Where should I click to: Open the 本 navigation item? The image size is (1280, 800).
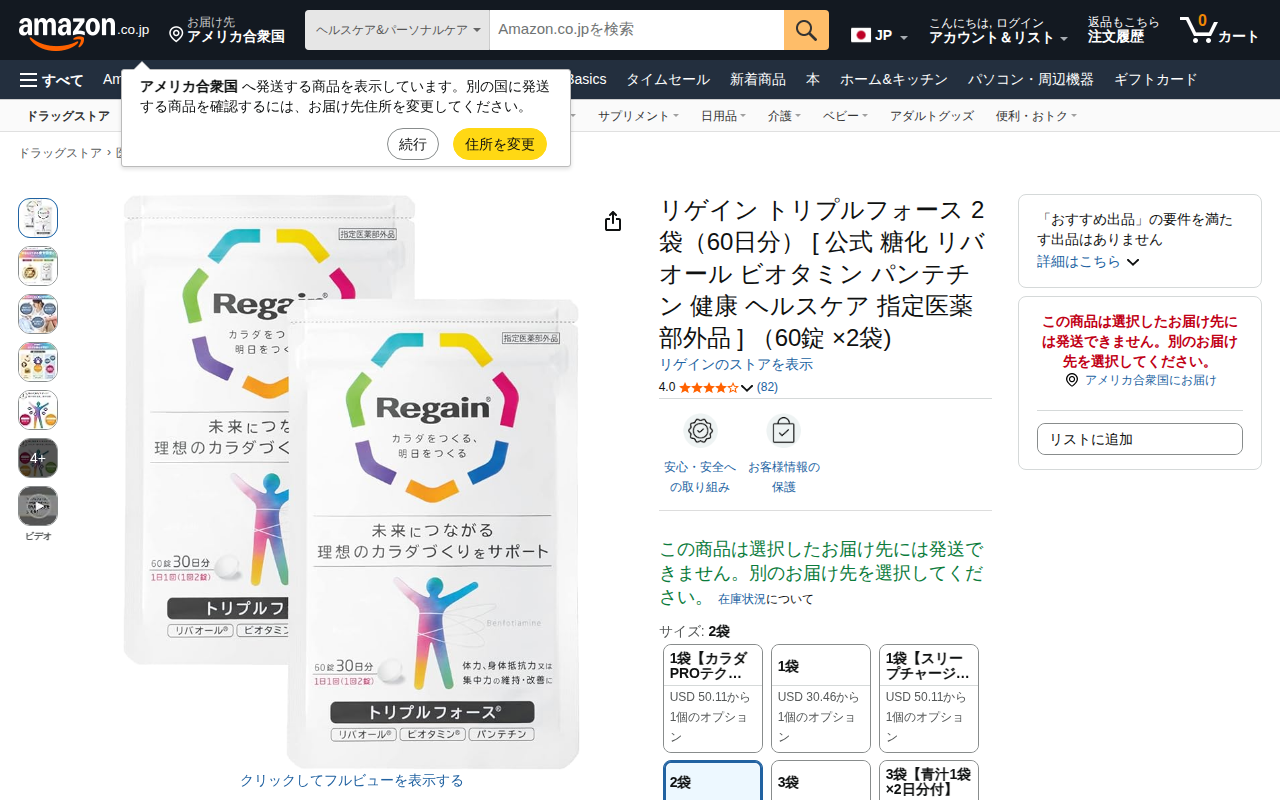point(813,80)
